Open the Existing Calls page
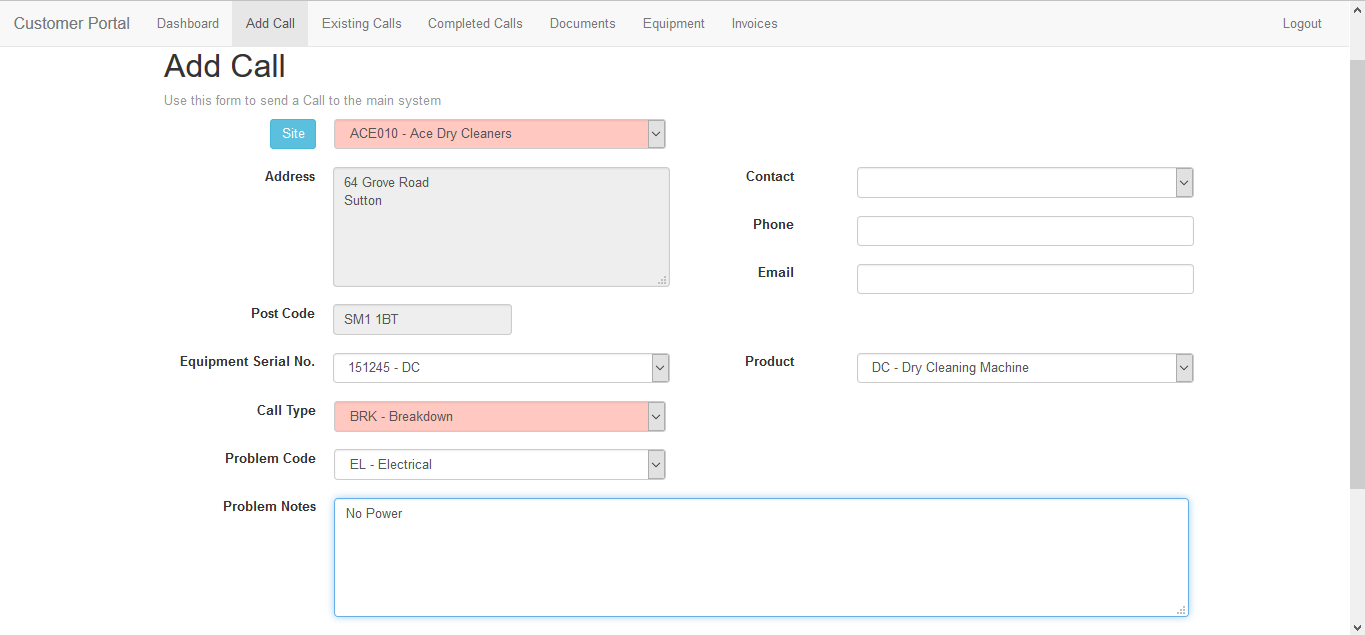Image resolution: width=1365 pixels, height=635 pixels. coord(361,24)
